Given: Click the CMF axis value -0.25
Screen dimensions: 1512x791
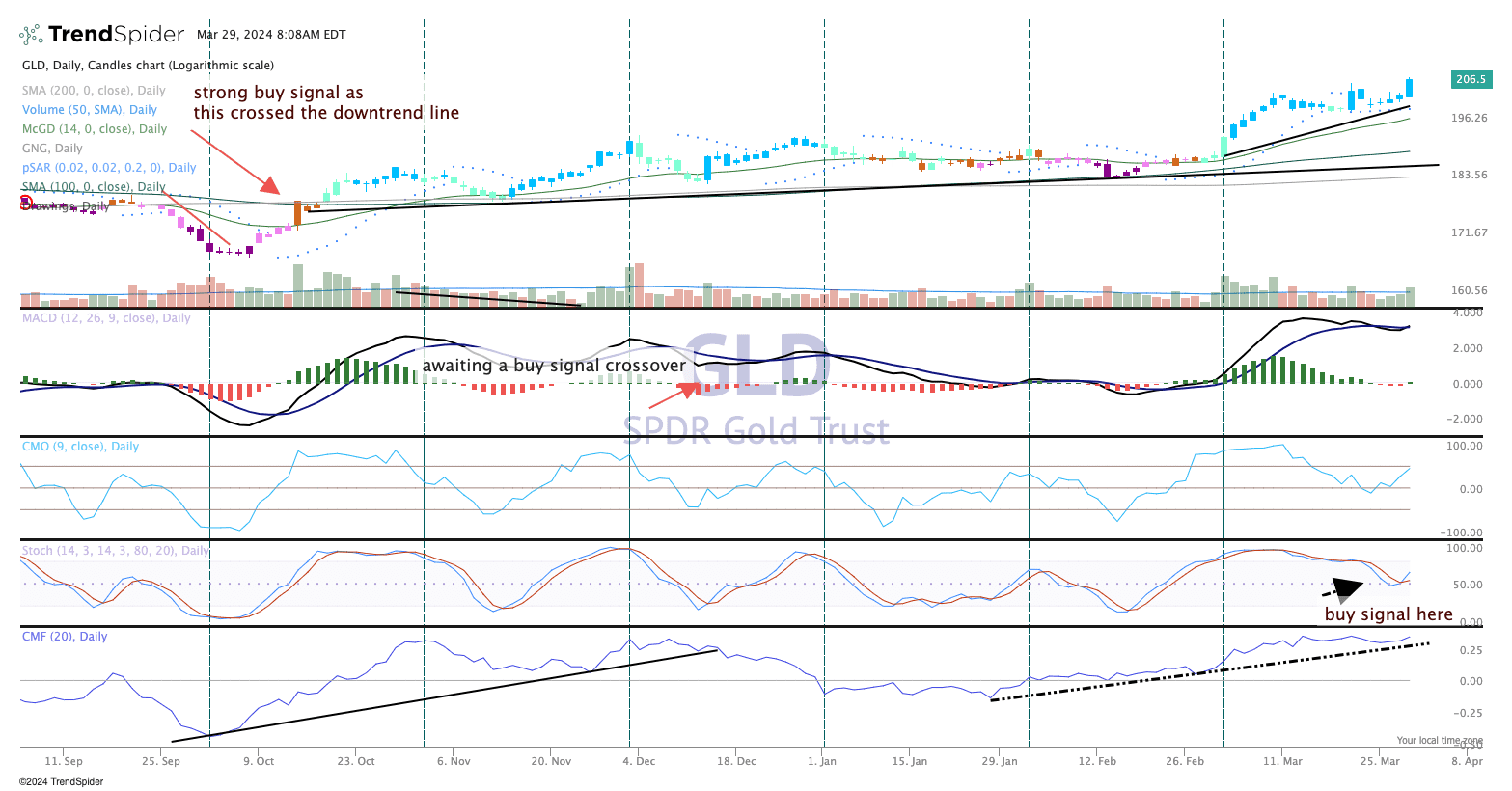Looking at the screenshot, I should 1469,714.
